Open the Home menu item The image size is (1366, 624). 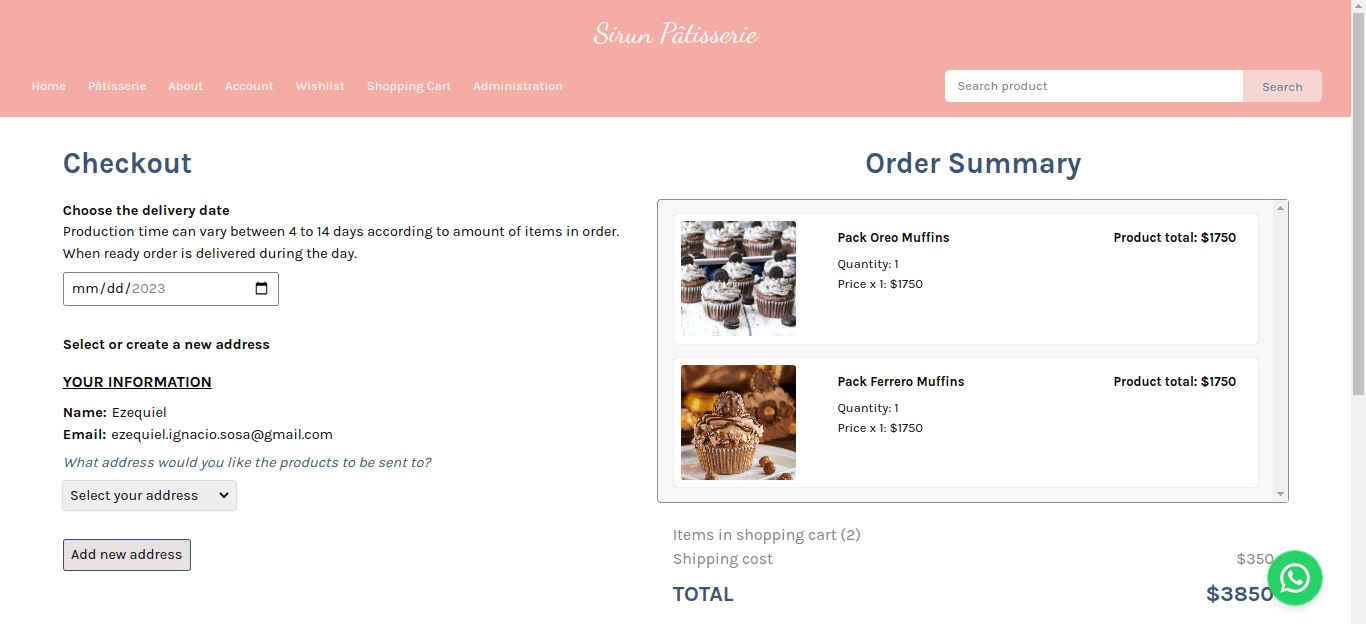49,86
